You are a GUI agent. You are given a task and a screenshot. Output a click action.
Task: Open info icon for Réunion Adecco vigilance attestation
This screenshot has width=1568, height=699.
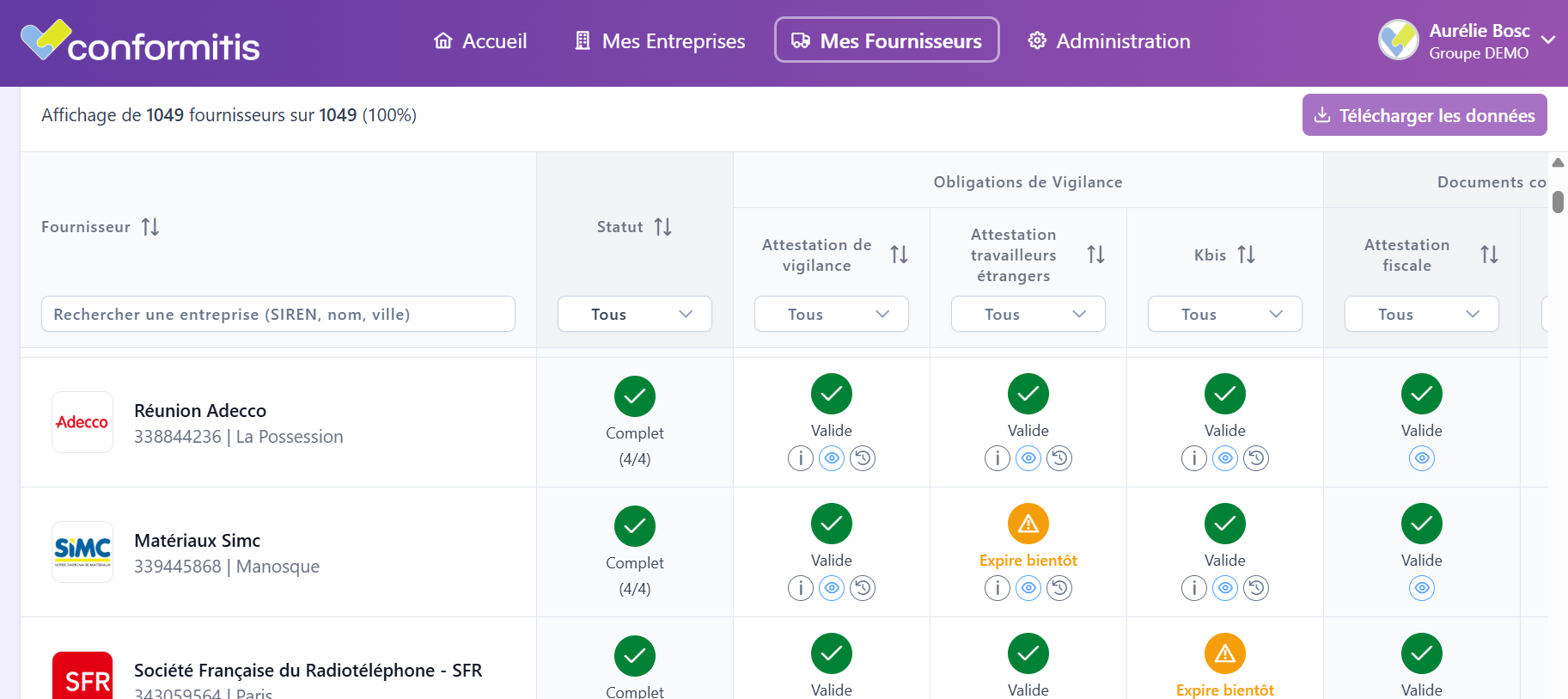(x=801, y=458)
